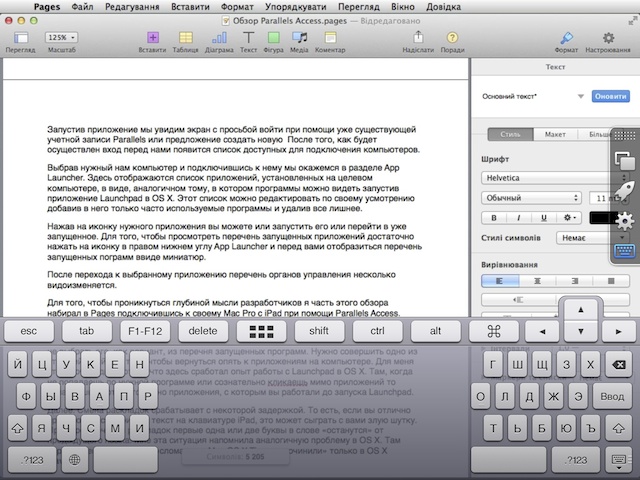Add a chart via Діаграма icon
Image resolution: width=640 pixels, height=480 pixels.
point(219,38)
